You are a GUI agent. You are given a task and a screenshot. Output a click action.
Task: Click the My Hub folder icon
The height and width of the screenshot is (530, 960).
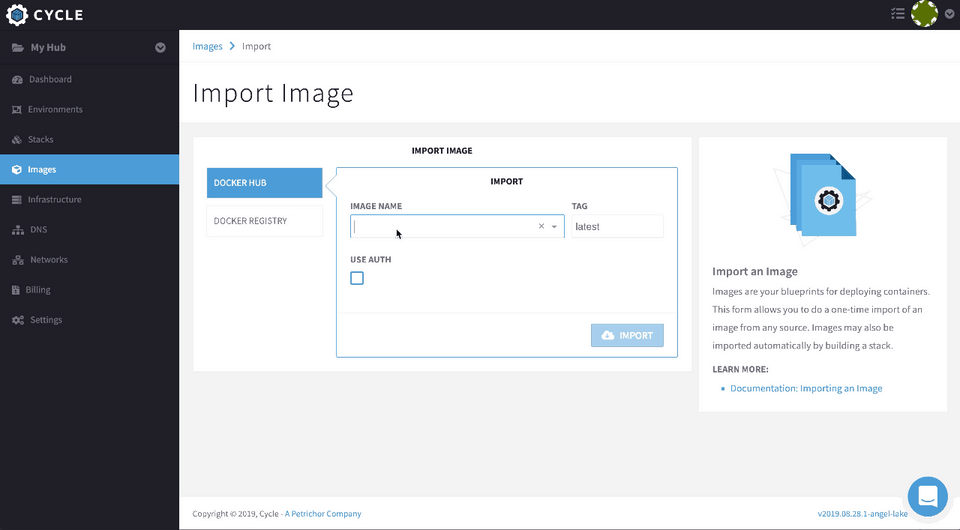(x=18, y=48)
